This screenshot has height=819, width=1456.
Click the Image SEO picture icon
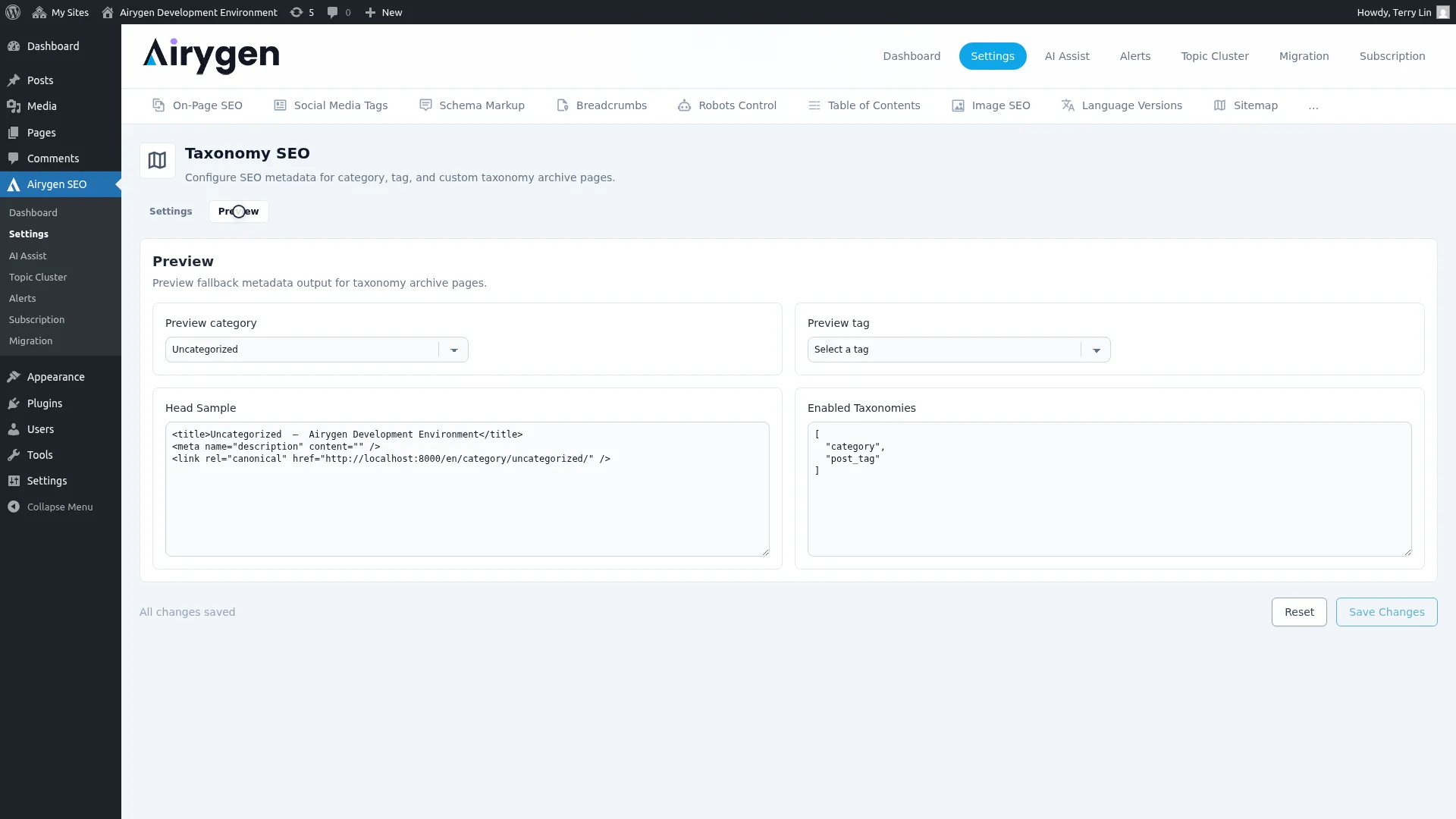click(x=959, y=105)
